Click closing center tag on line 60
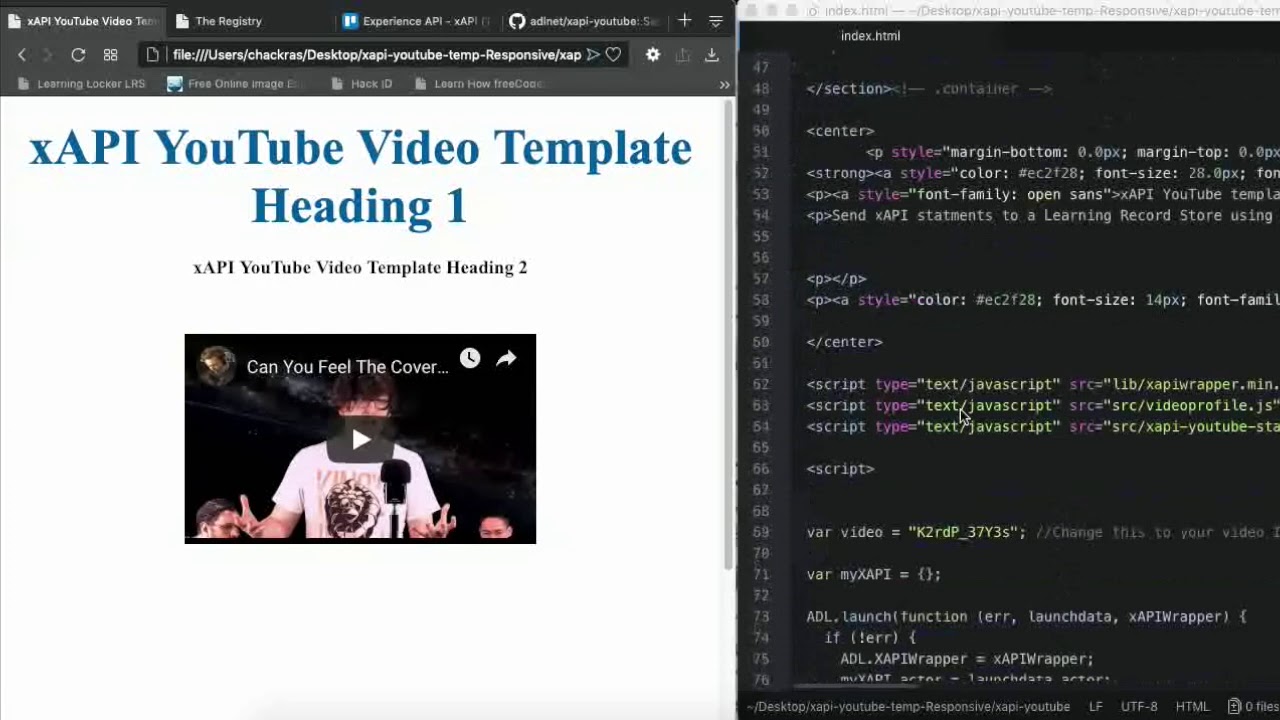This screenshot has height=720, width=1280. pyautogui.click(x=844, y=342)
